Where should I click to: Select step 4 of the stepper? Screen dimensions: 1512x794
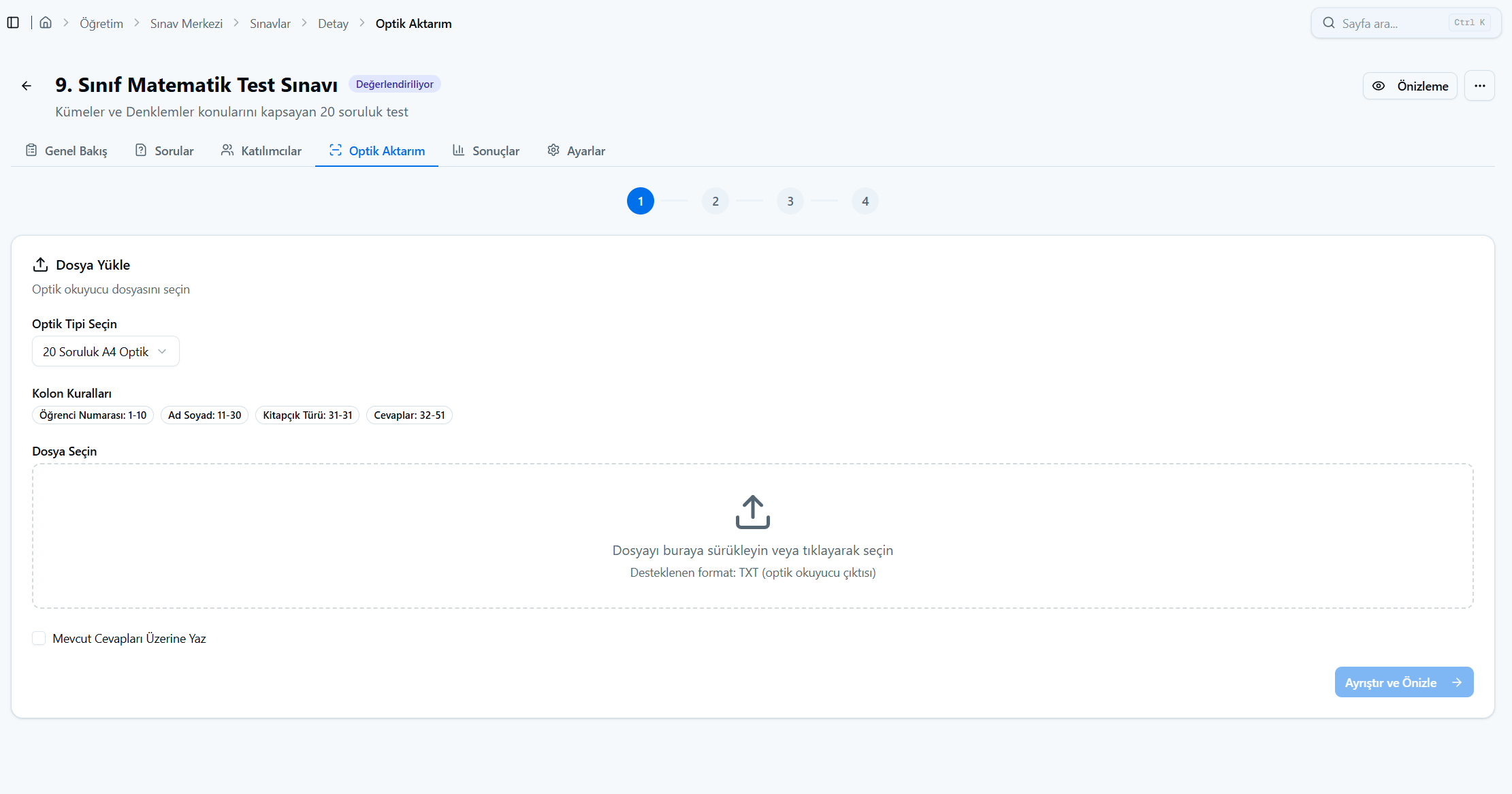(x=865, y=201)
